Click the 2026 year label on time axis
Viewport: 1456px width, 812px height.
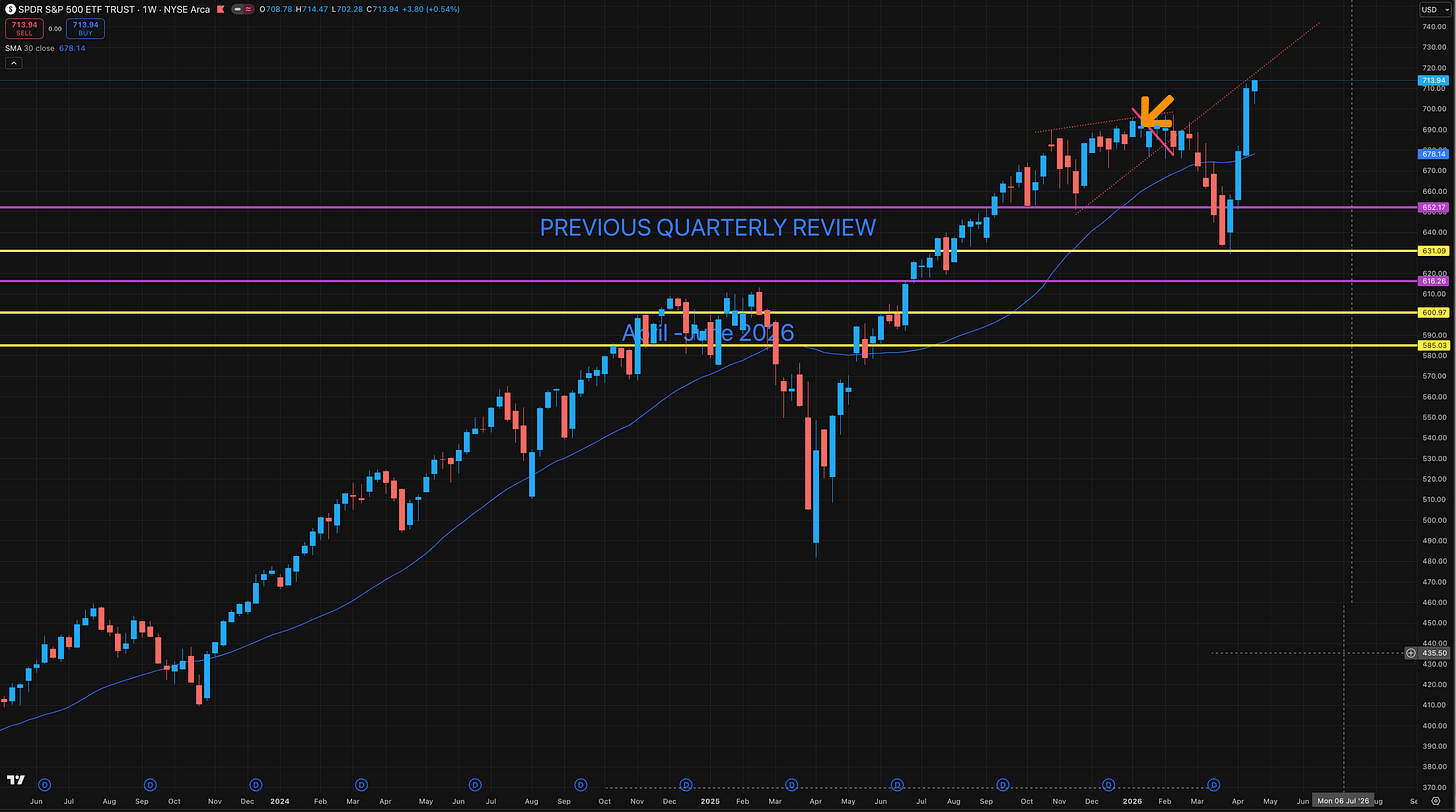point(1132,801)
